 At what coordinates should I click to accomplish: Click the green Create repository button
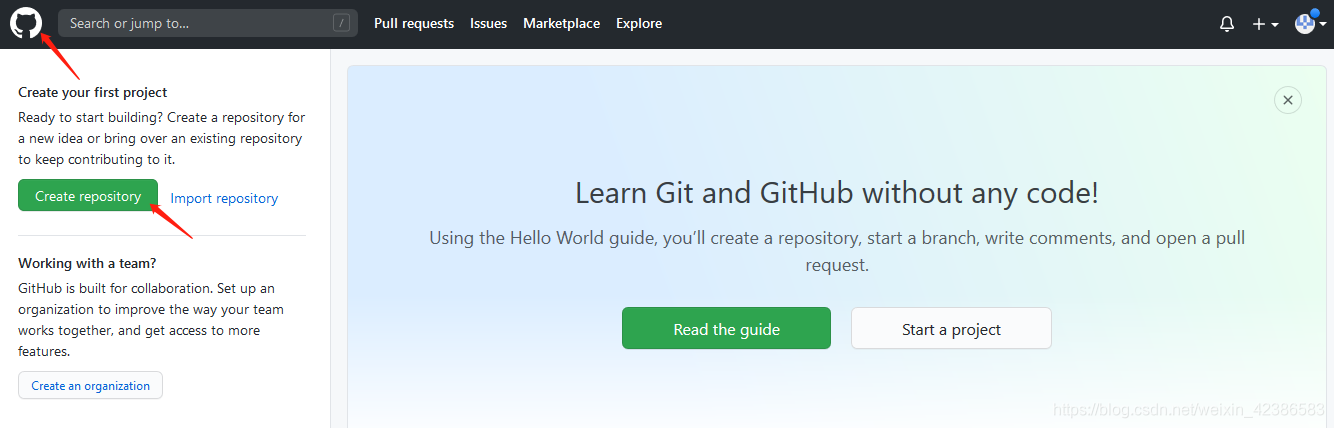[x=88, y=196]
